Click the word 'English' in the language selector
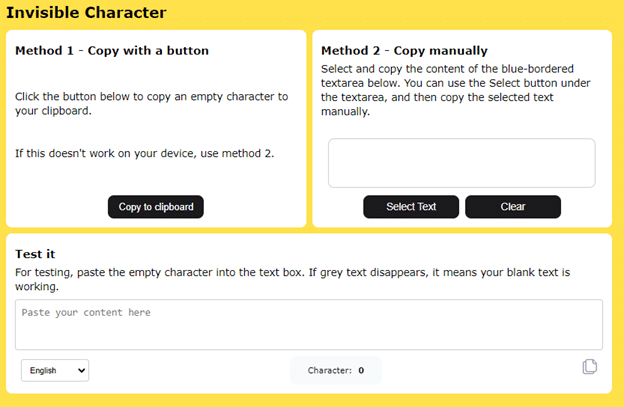The image size is (624, 407). click(x=43, y=370)
